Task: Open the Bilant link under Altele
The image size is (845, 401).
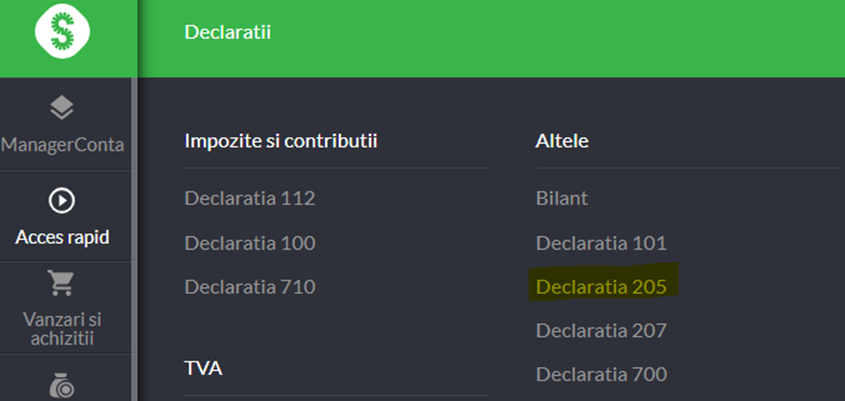Action: click(562, 198)
